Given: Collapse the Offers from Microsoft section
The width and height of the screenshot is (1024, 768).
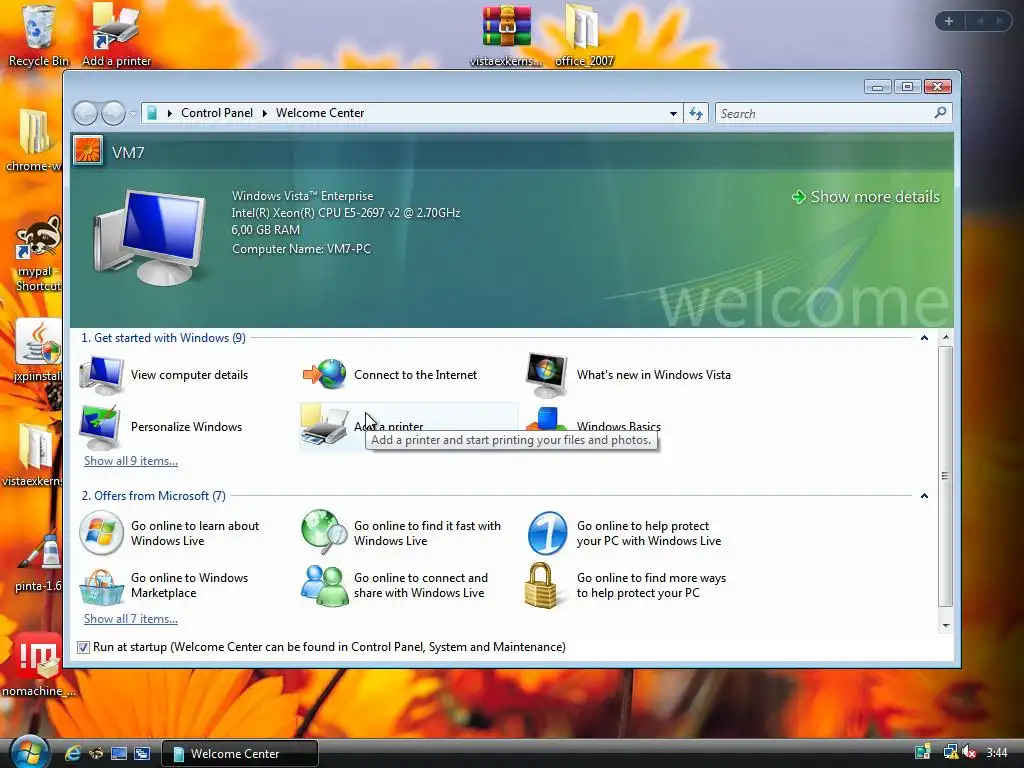Looking at the screenshot, I should click(924, 496).
